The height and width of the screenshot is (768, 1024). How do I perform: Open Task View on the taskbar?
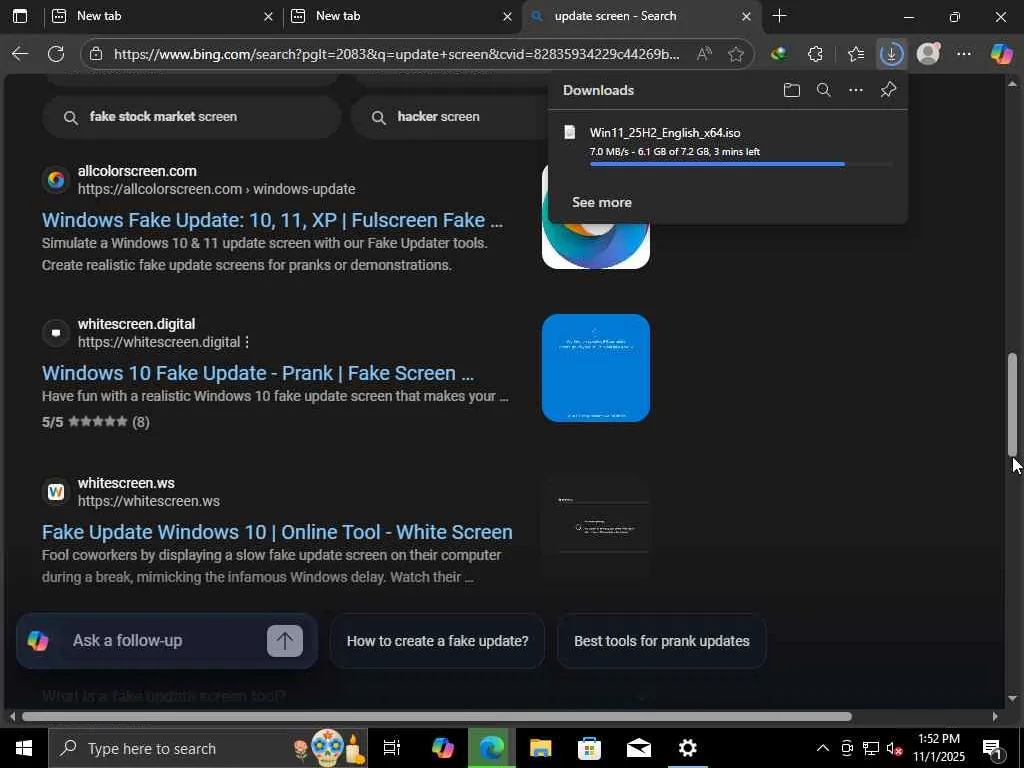coord(391,748)
